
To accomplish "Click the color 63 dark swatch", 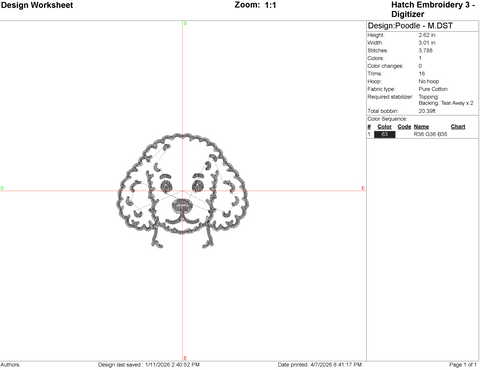I will pyautogui.click(x=384, y=134).
